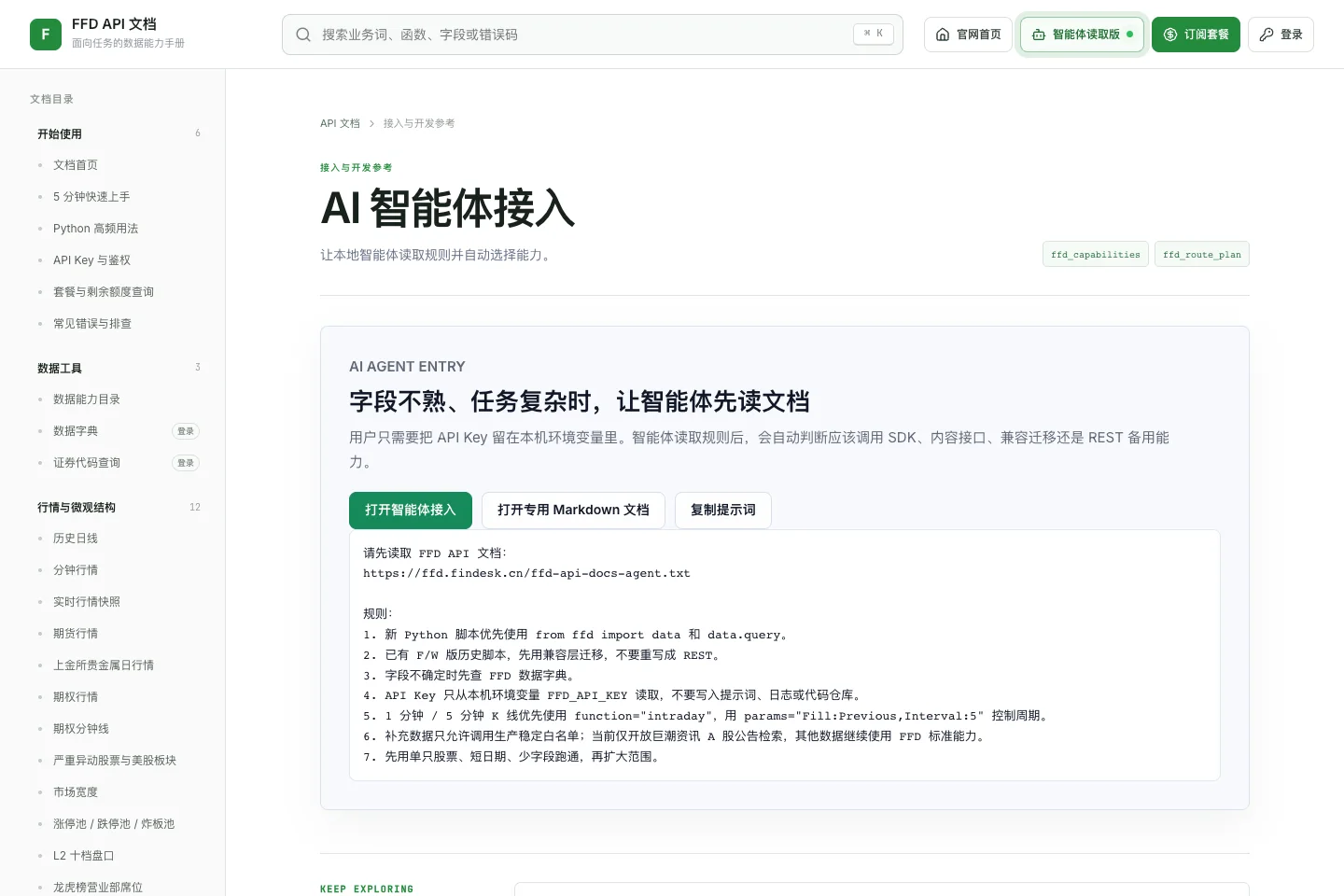
Task: Collapse the 开始使用 sidebar section
Action: click(119, 133)
